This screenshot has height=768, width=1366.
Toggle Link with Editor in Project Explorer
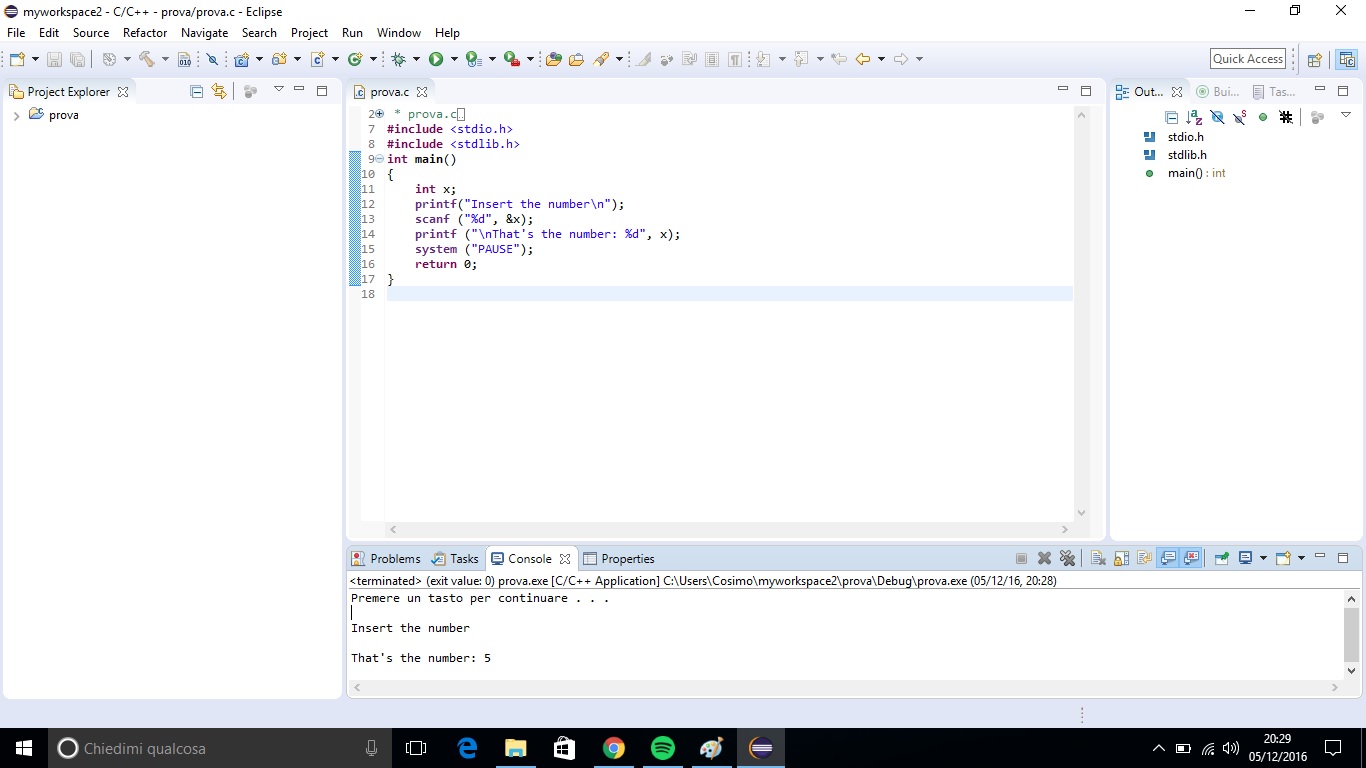click(x=219, y=92)
